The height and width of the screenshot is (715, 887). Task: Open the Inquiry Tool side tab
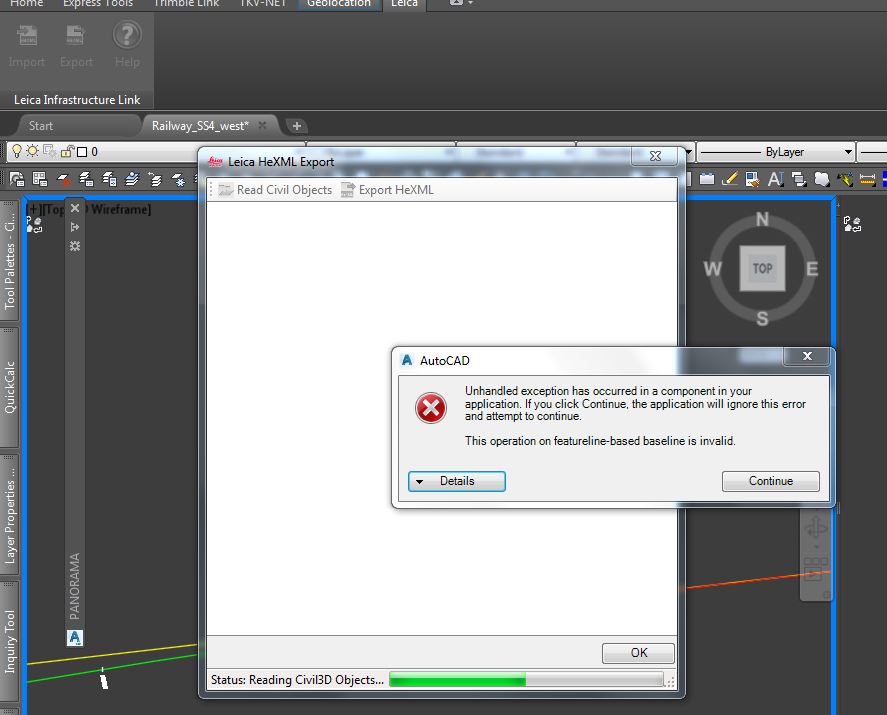(10, 641)
